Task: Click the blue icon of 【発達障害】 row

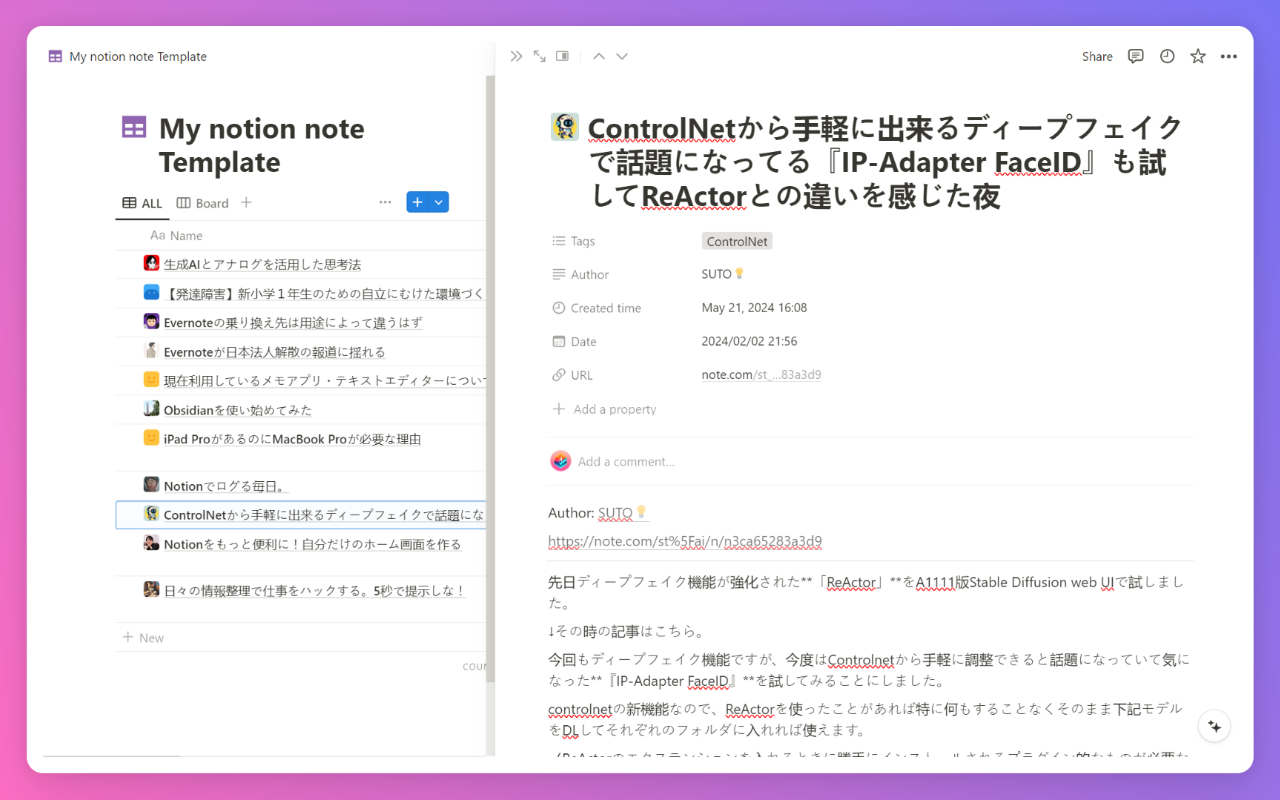Action: tap(152, 293)
